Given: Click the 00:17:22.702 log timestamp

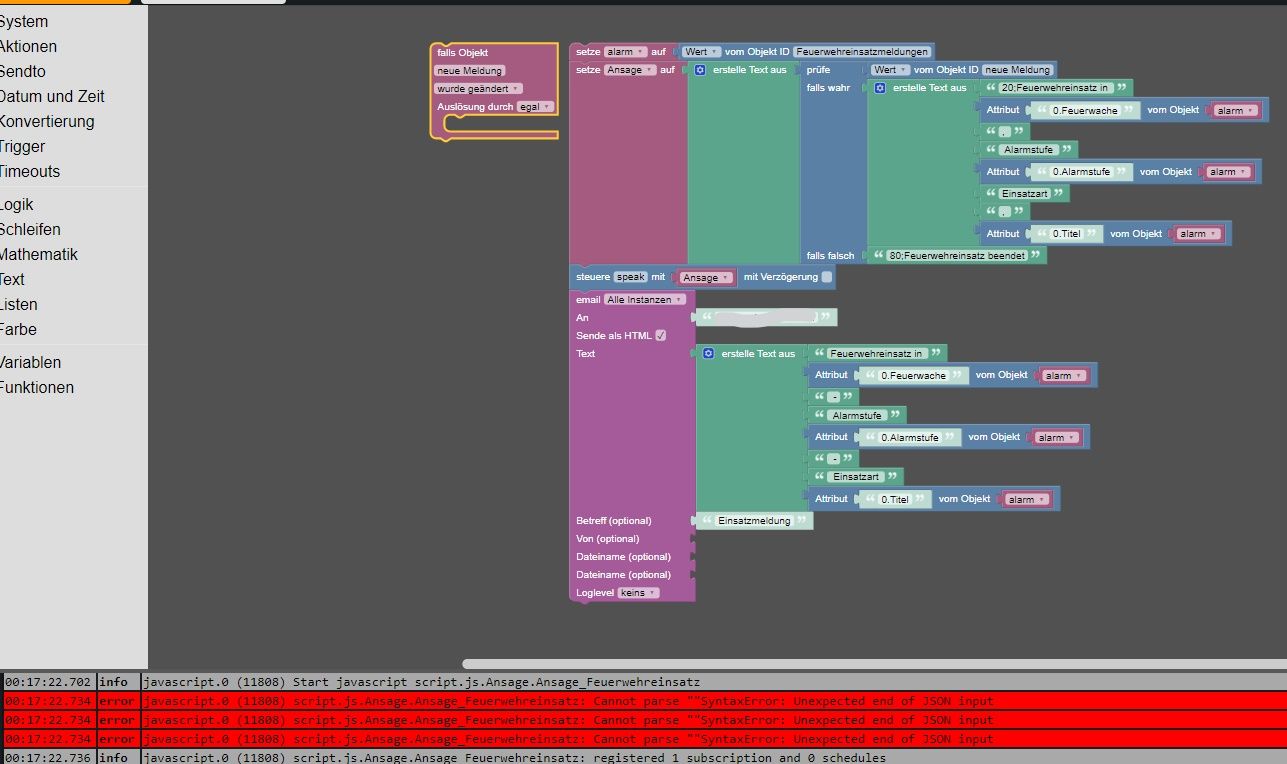Looking at the screenshot, I should (x=48, y=682).
